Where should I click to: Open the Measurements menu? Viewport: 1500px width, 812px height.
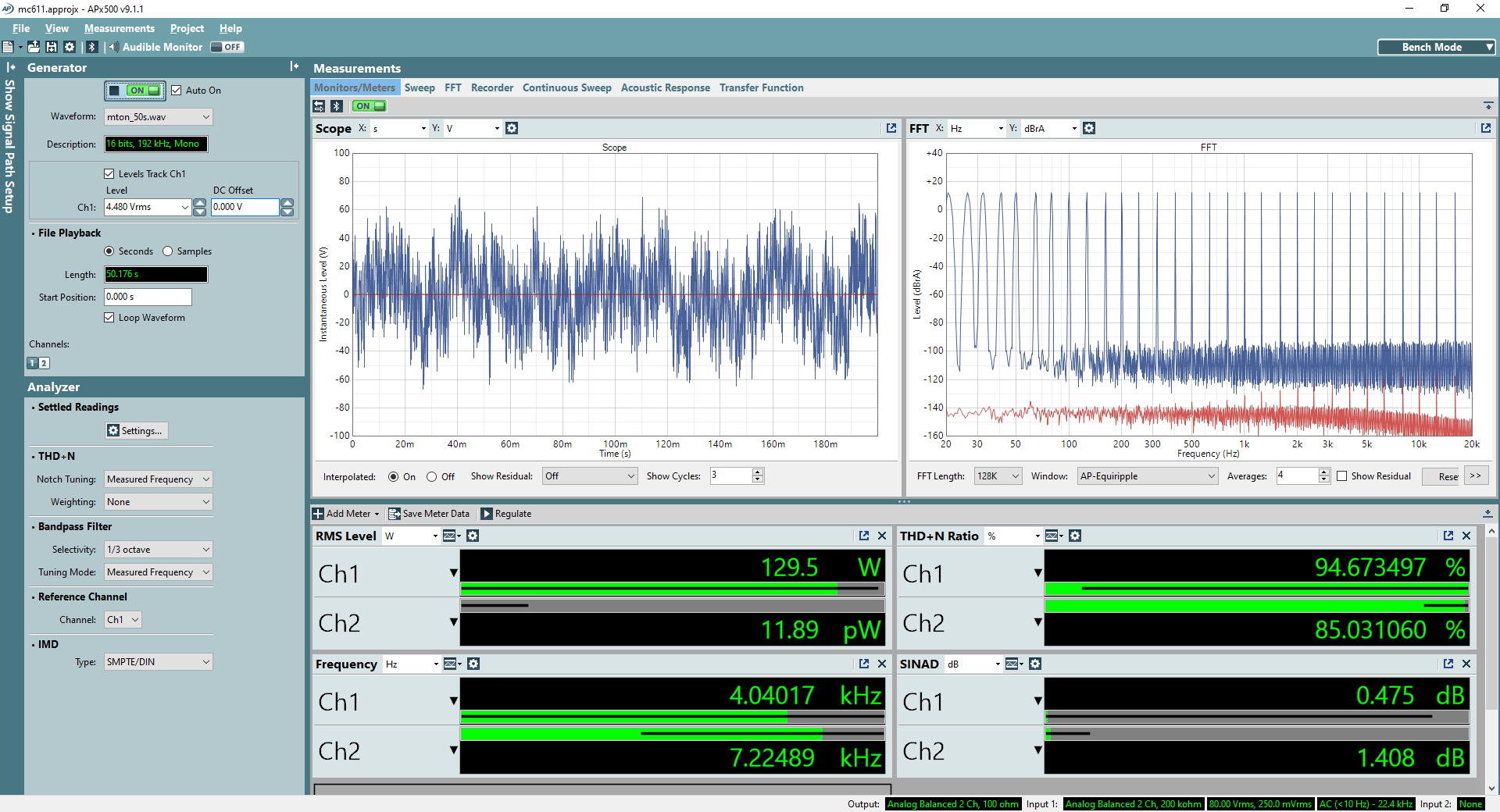coord(120,28)
